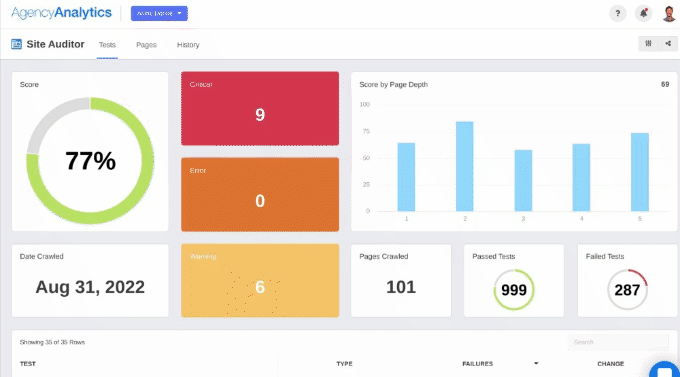Click the AgencyAnalytics logo
The width and height of the screenshot is (680, 377).
point(61,13)
